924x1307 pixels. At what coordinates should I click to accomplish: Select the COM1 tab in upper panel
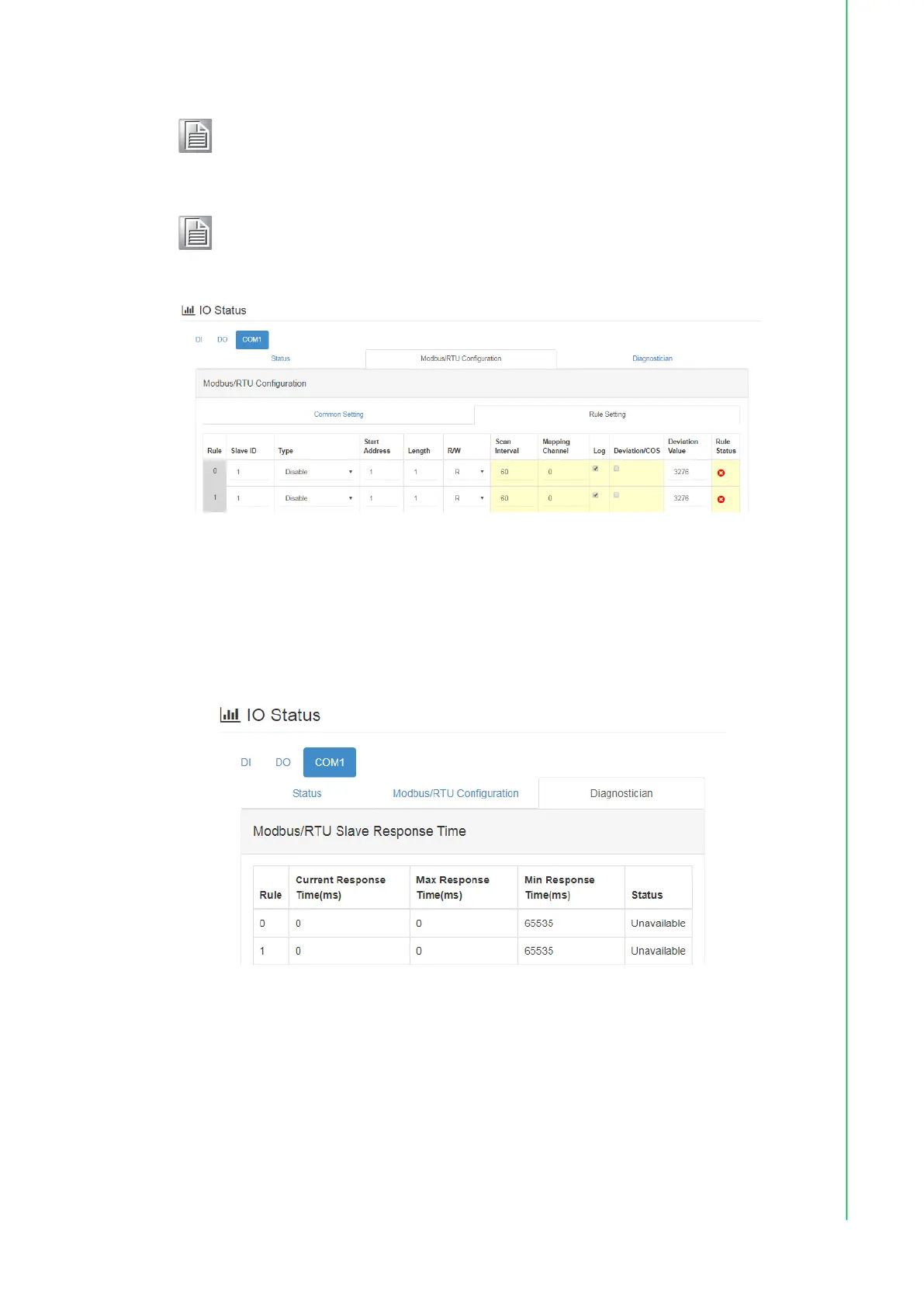coord(252,340)
